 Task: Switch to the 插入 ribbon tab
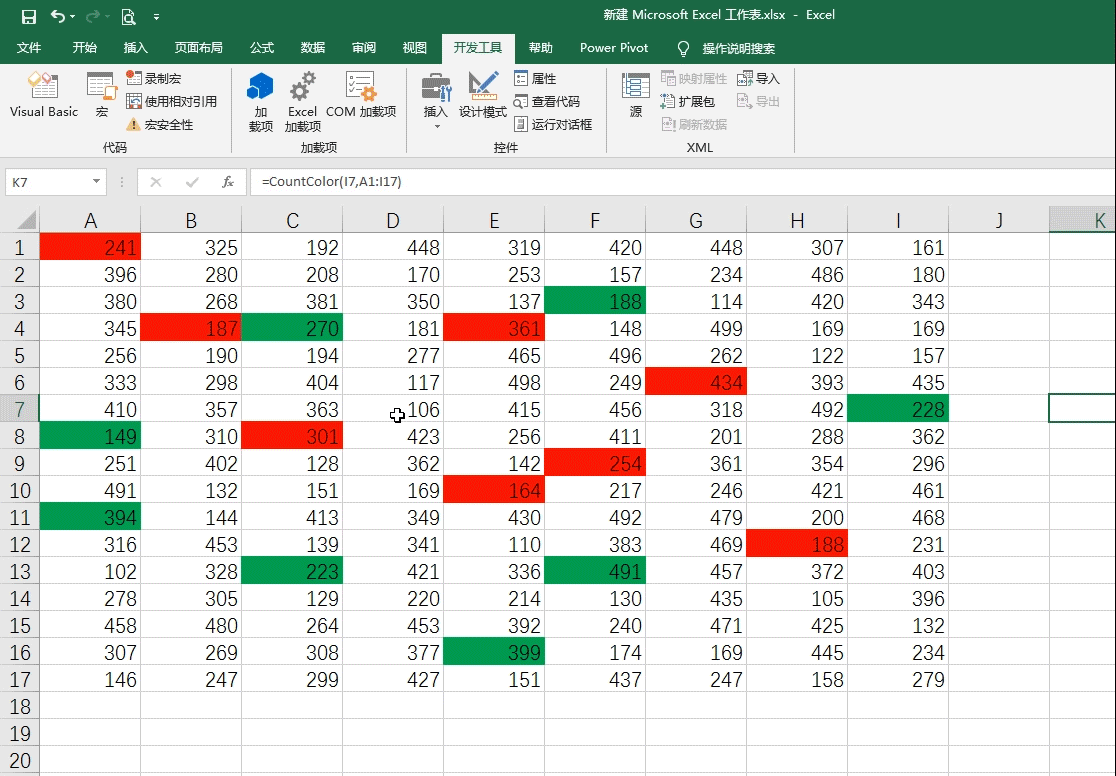pyautogui.click(x=135, y=48)
